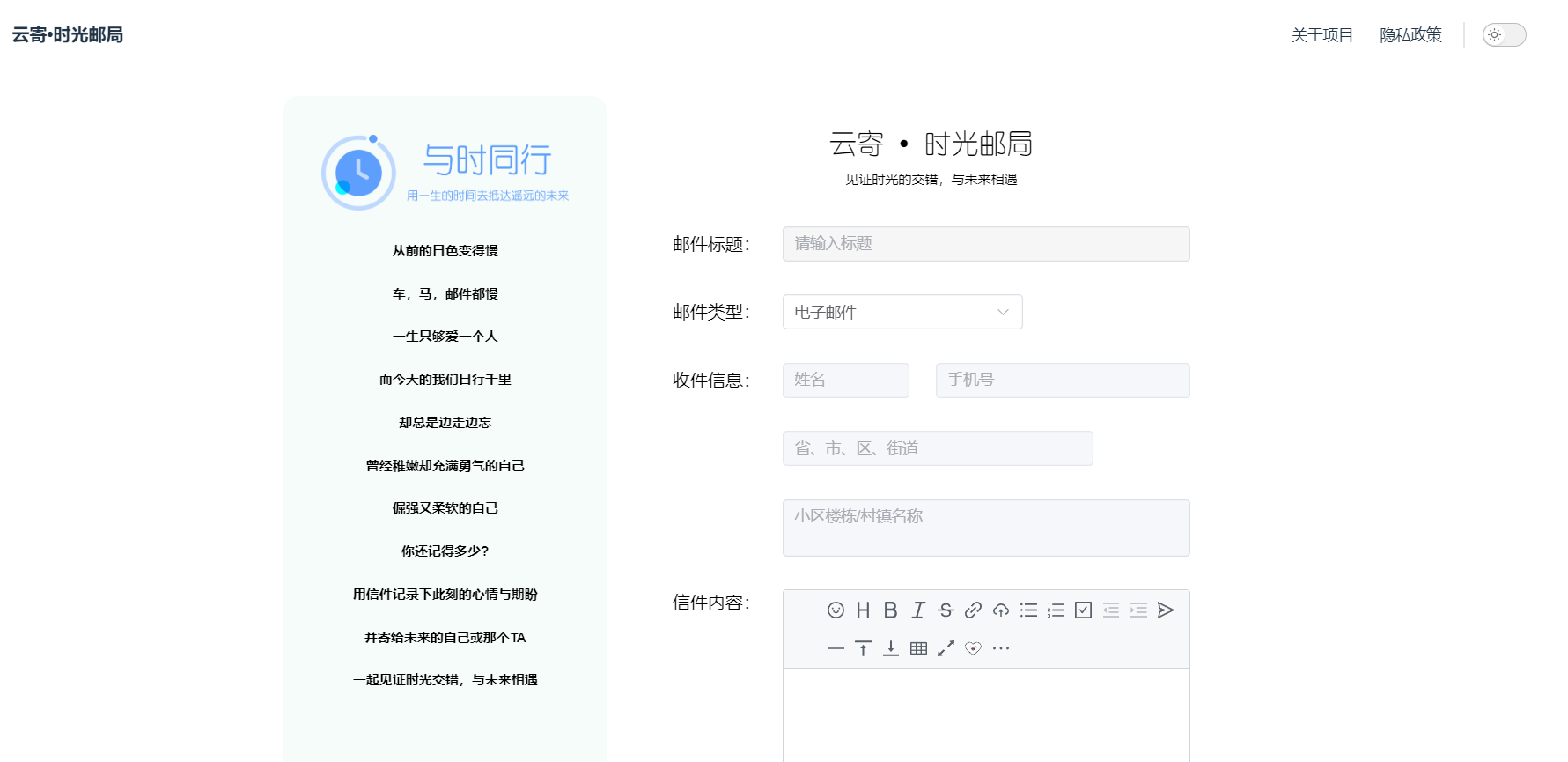Open the 省、市、区、街道 region selector
Screen dimensions: 1568x762
point(938,448)
